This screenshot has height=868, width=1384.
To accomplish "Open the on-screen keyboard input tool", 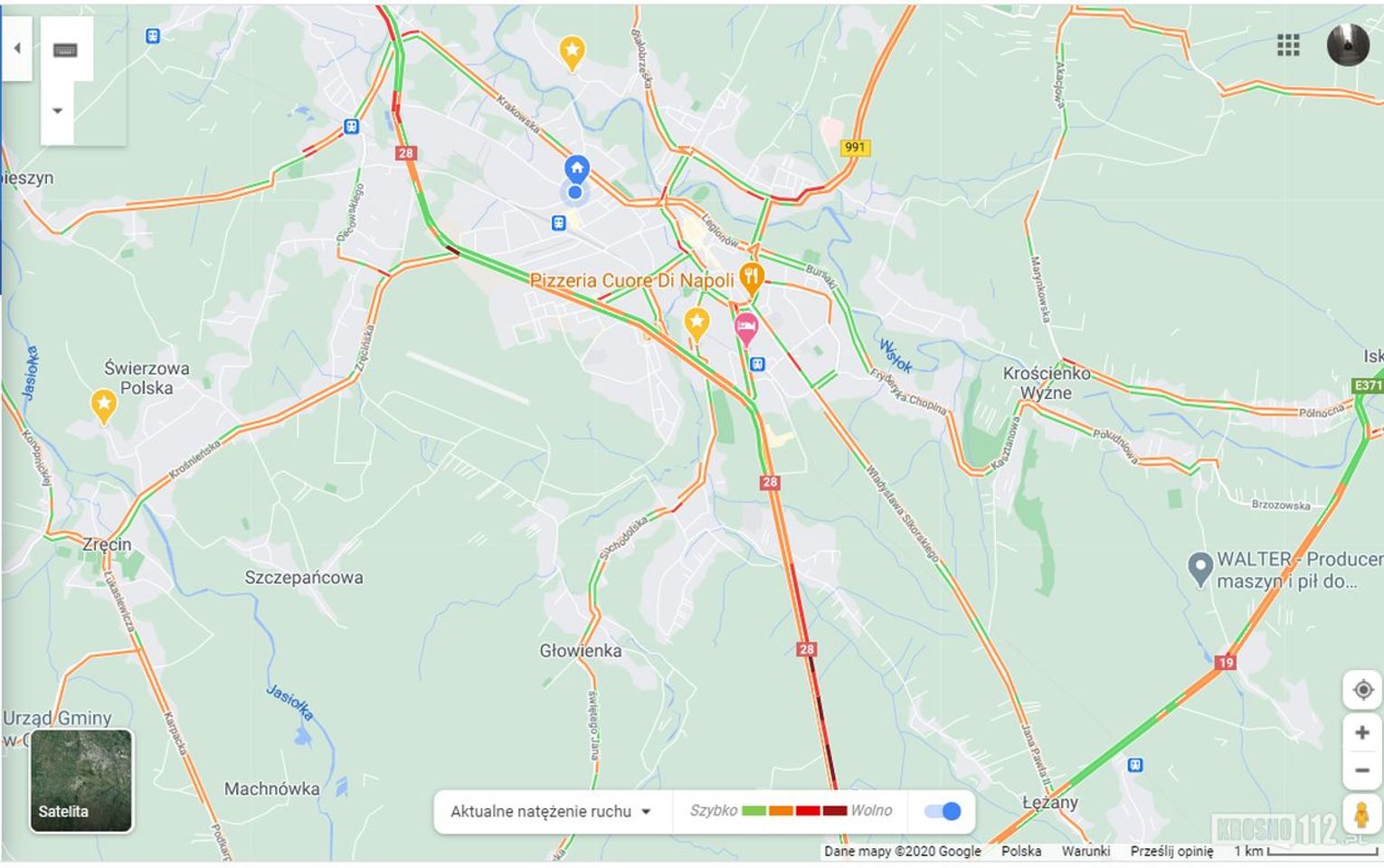I will pyautogui.click(x=65, y=50).
